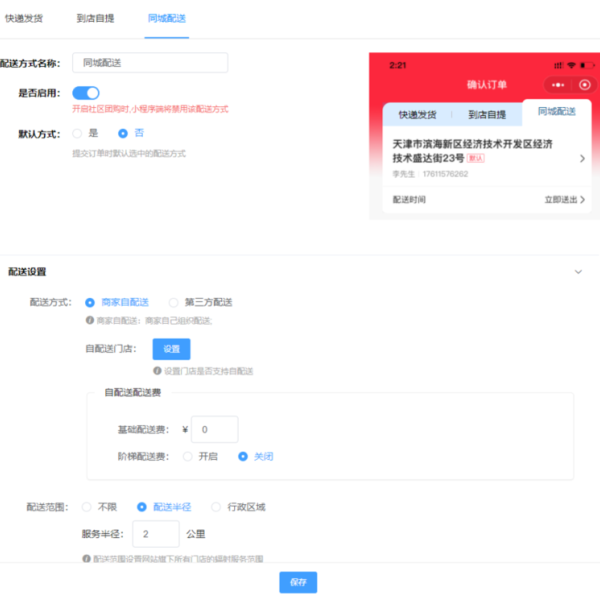Enable 阶梯配送费 with 开启 option
Image resolution: width=600 pixels, height=600 pixels.
(188, 457)
